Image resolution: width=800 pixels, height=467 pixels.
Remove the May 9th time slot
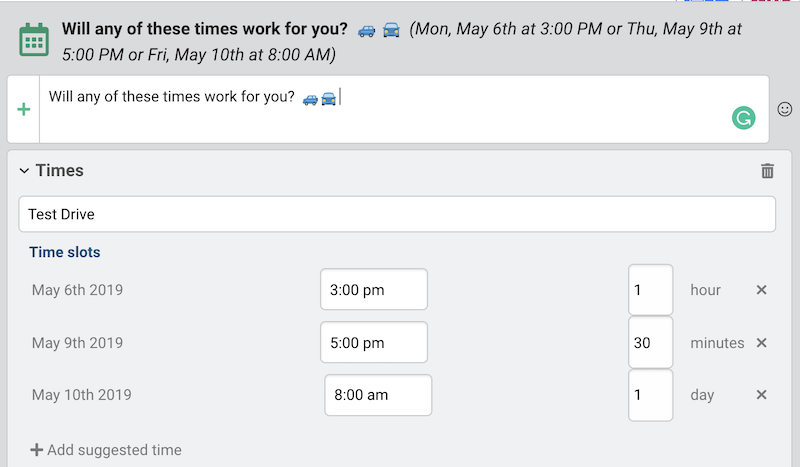(x=761, y=342)
